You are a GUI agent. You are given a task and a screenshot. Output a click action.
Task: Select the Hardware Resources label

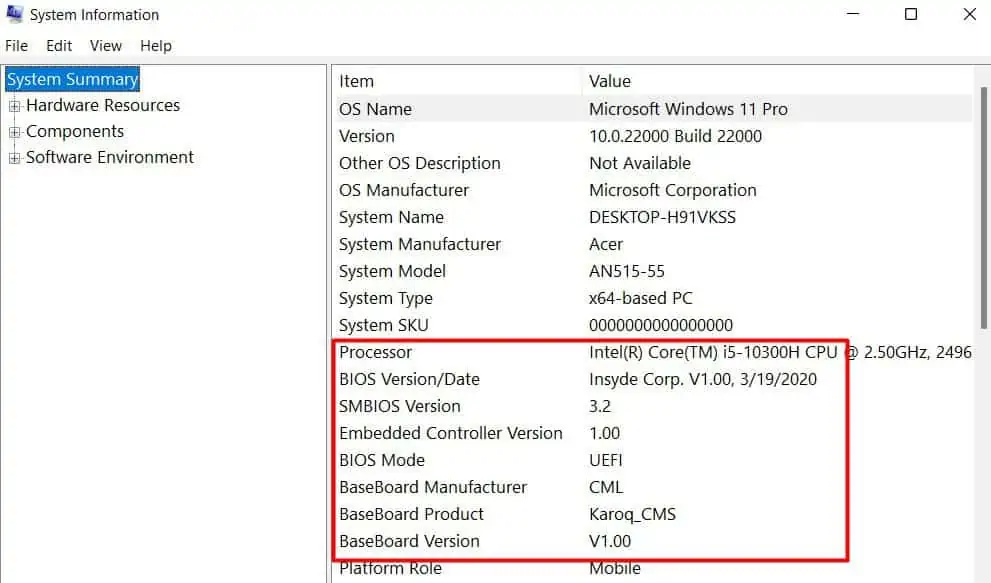103,105
